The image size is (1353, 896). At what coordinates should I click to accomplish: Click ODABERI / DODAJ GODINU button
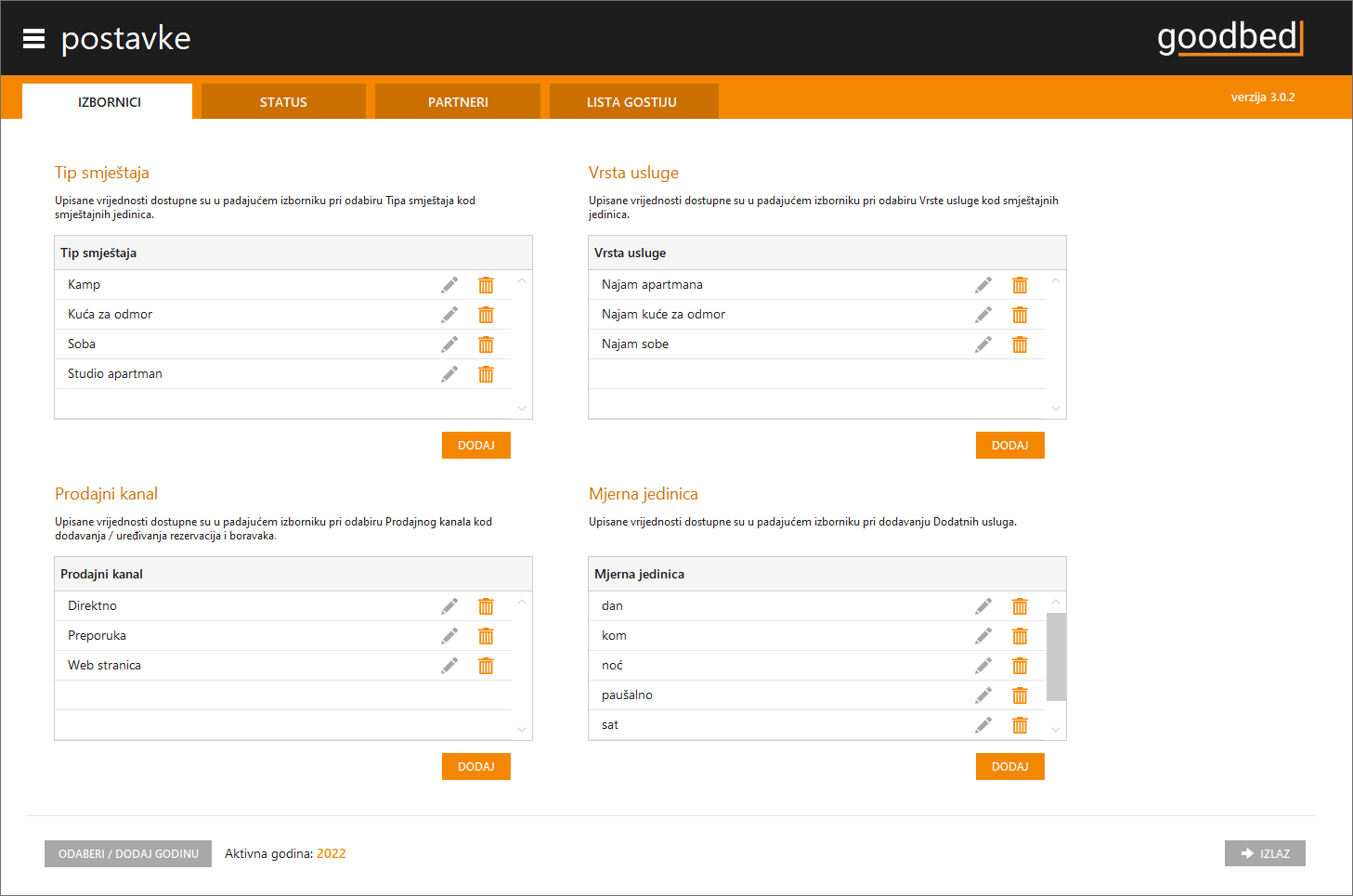click(x=128, y=854)
